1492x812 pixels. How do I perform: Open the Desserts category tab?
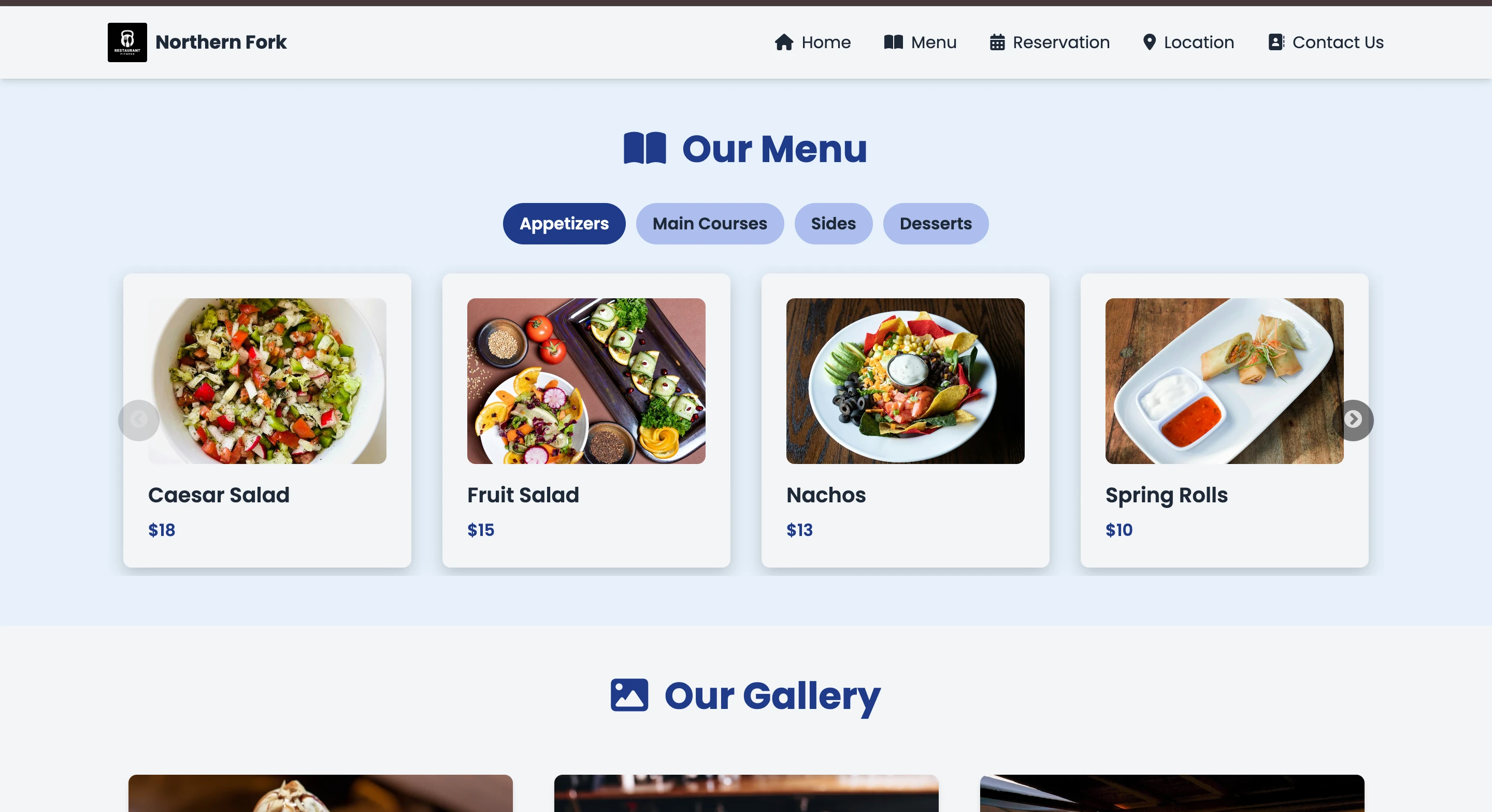[936, 224]
